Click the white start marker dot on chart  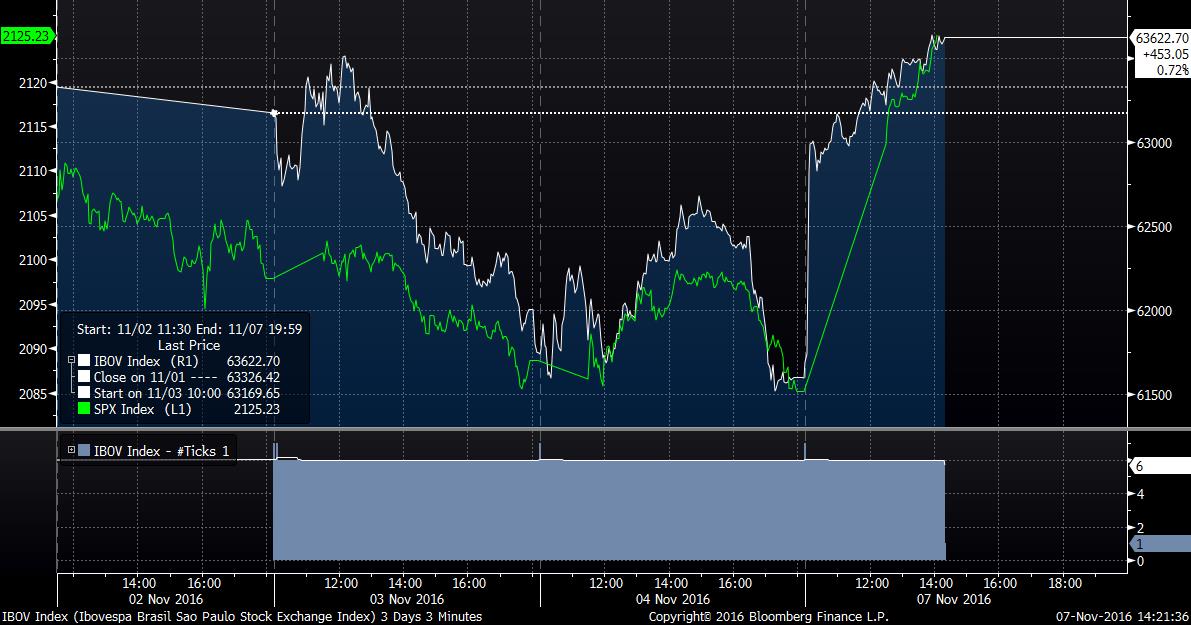click(274, 113)
